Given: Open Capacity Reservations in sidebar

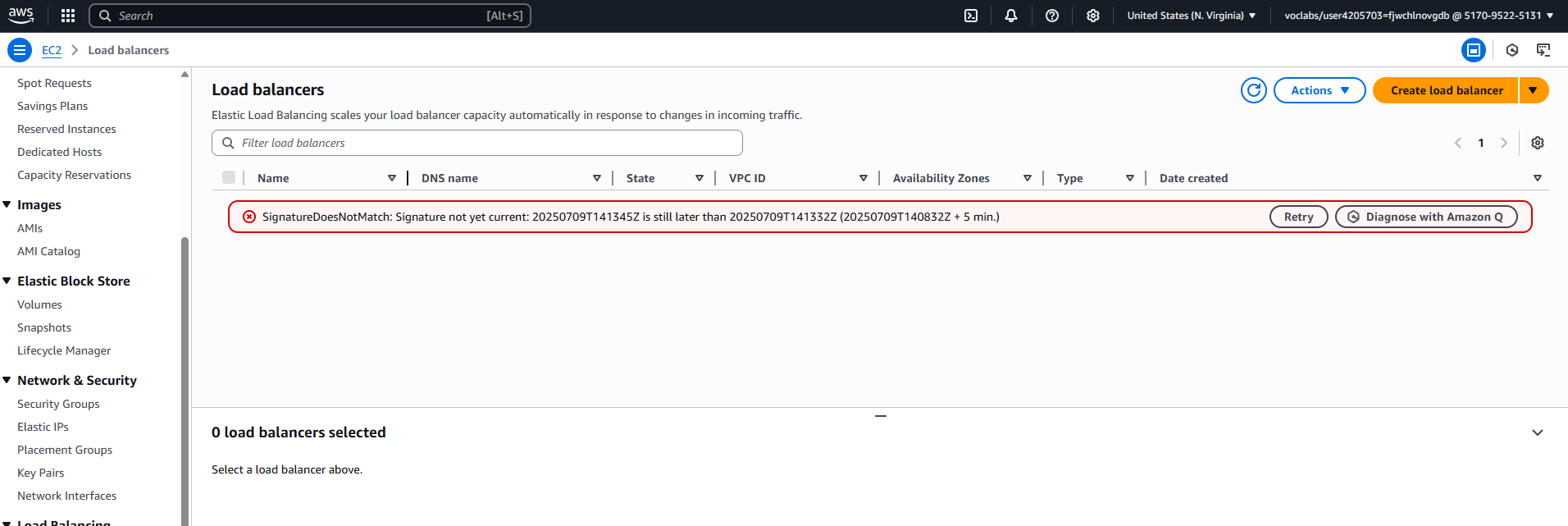Looking at the screenshot, I should click(x=74, y=175).
